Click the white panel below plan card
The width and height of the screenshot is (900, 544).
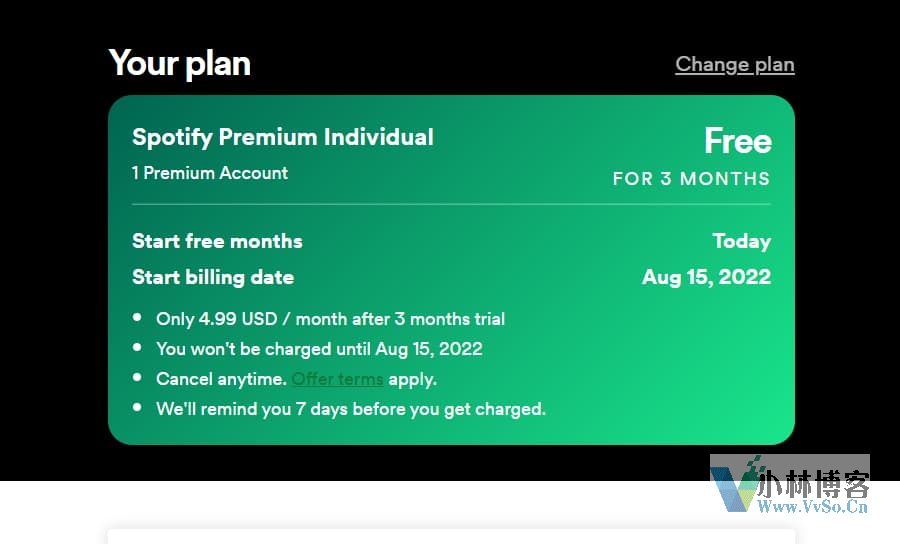451,537
